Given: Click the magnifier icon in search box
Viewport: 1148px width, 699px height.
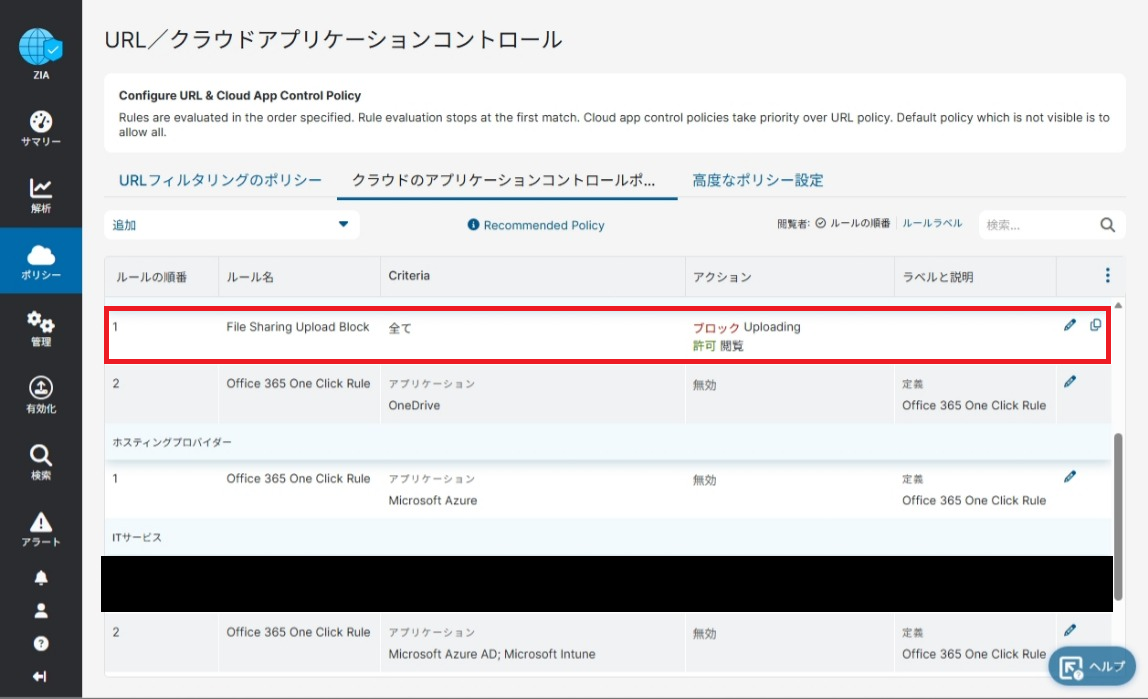Looking at the screenshot, I should [1107, 225].
